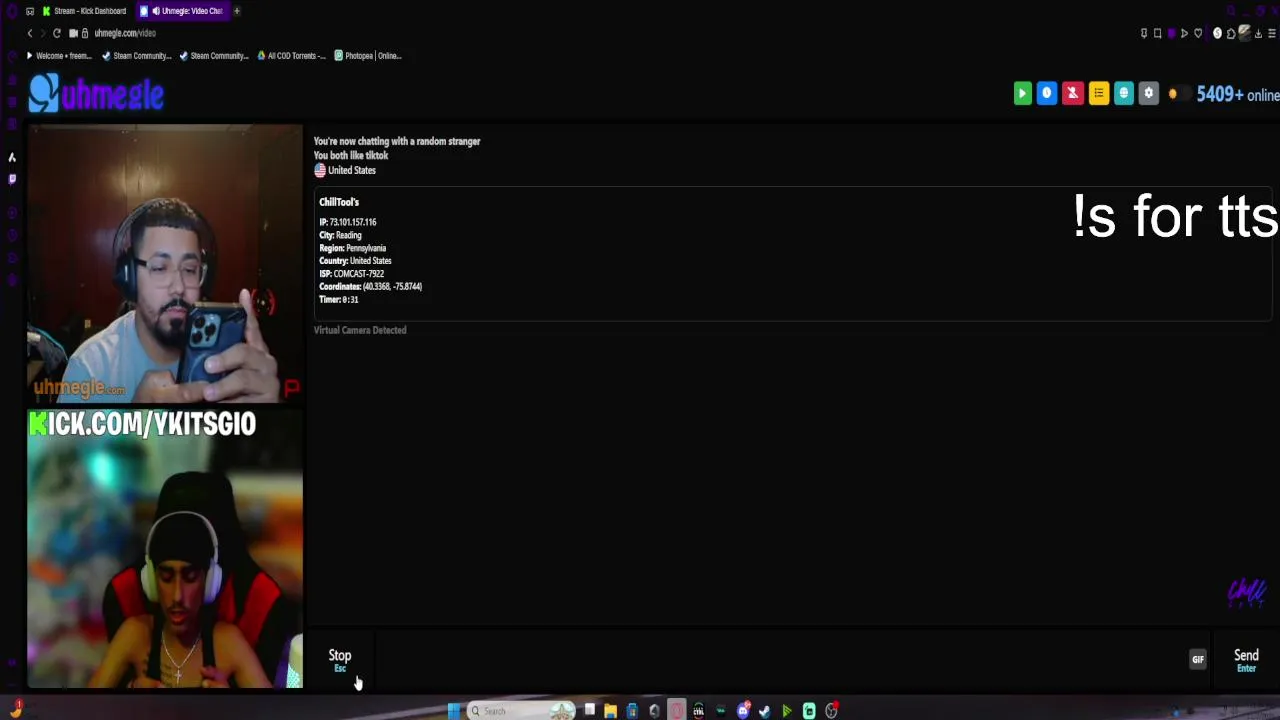
Task: Click the Virtual Camera Detected message
Action: pyautogui.click(x=360, y=330)
